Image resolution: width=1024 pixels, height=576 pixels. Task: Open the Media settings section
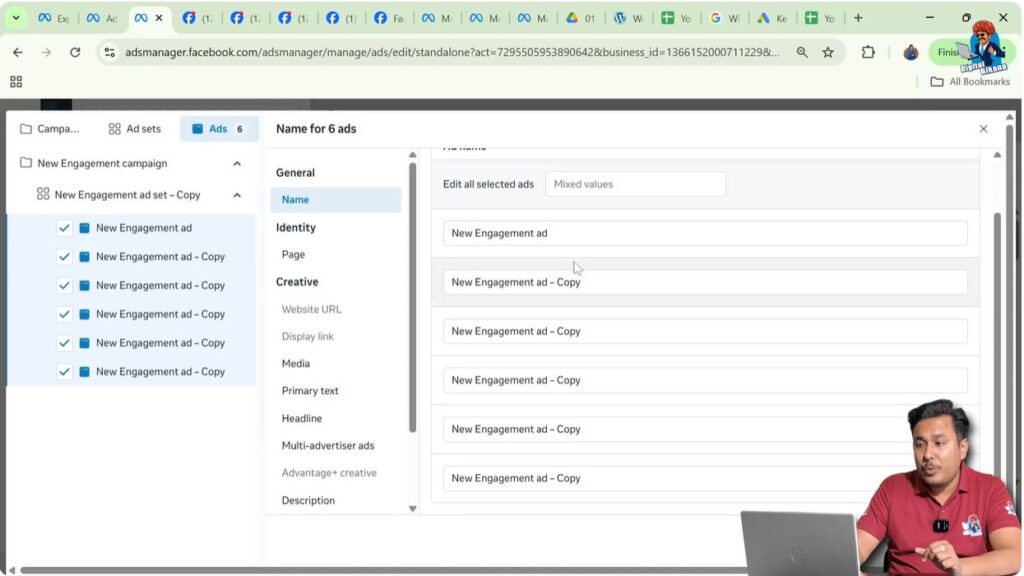coord(295,363)
